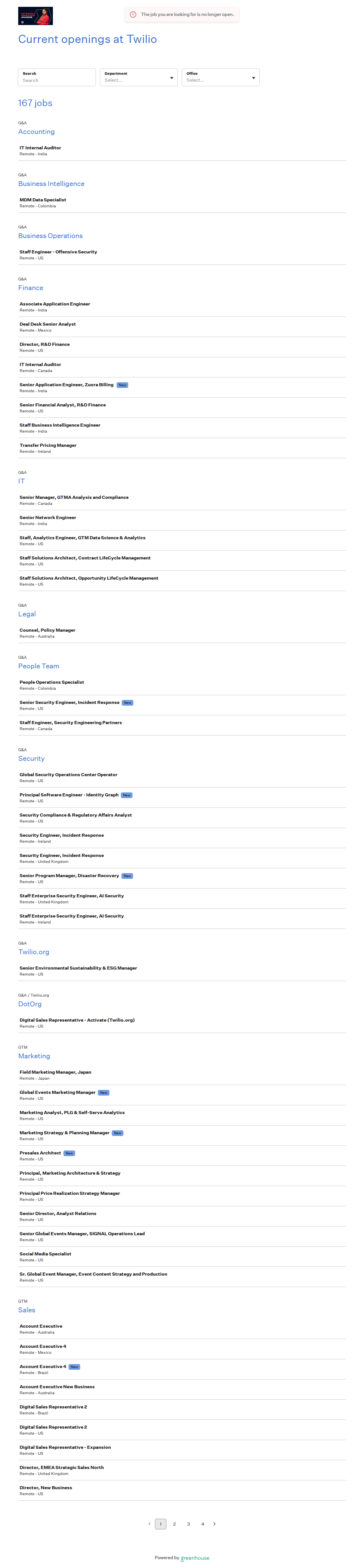The image size is (364, 1568).
Task: Open the Director, R&D Finance listing
Action: click(182, 347)
